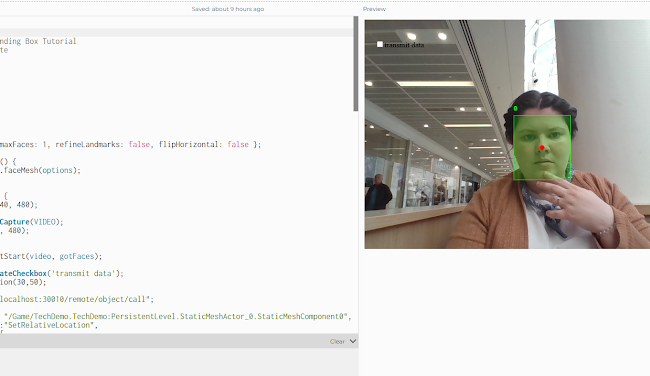
Task: Click the 'Saved: about 9 hours ago' status
Action: click(x=228, y=9)
